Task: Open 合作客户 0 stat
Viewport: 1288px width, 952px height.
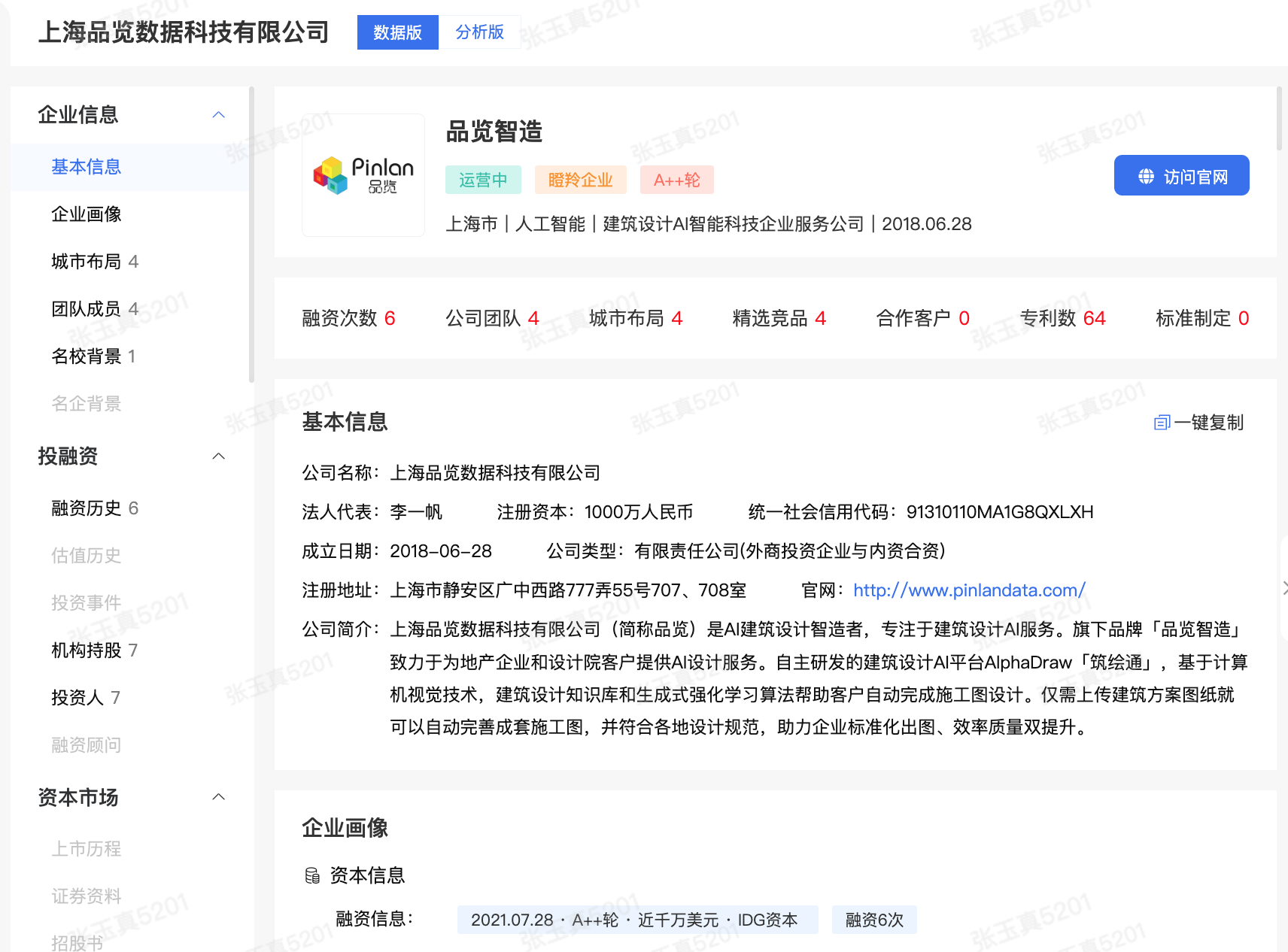Action: pyautogui.click(x=923, y=319)
